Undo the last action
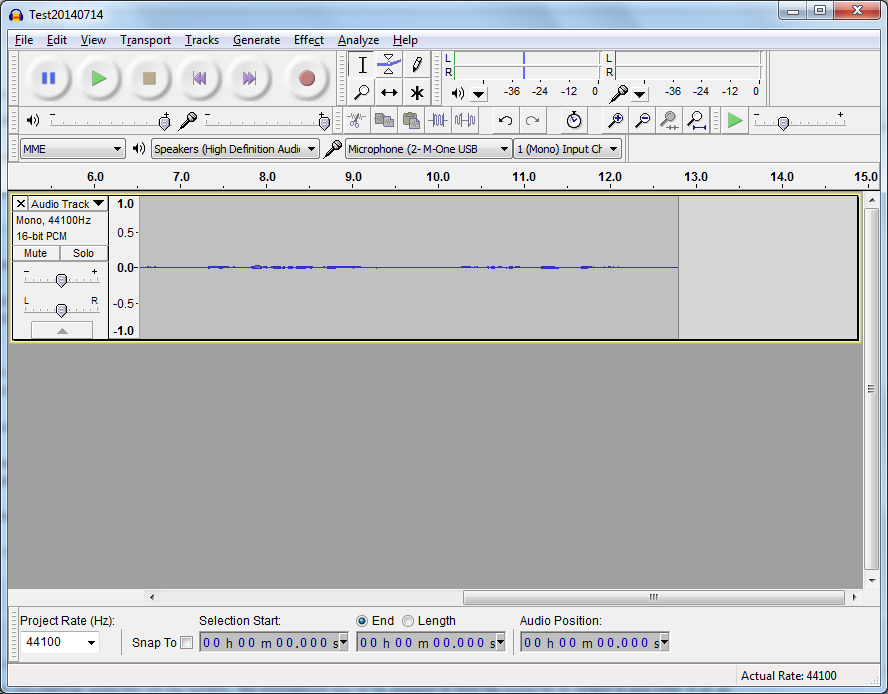Image resolution: width=888 pixels, height=694 pixels. point(505,120)
